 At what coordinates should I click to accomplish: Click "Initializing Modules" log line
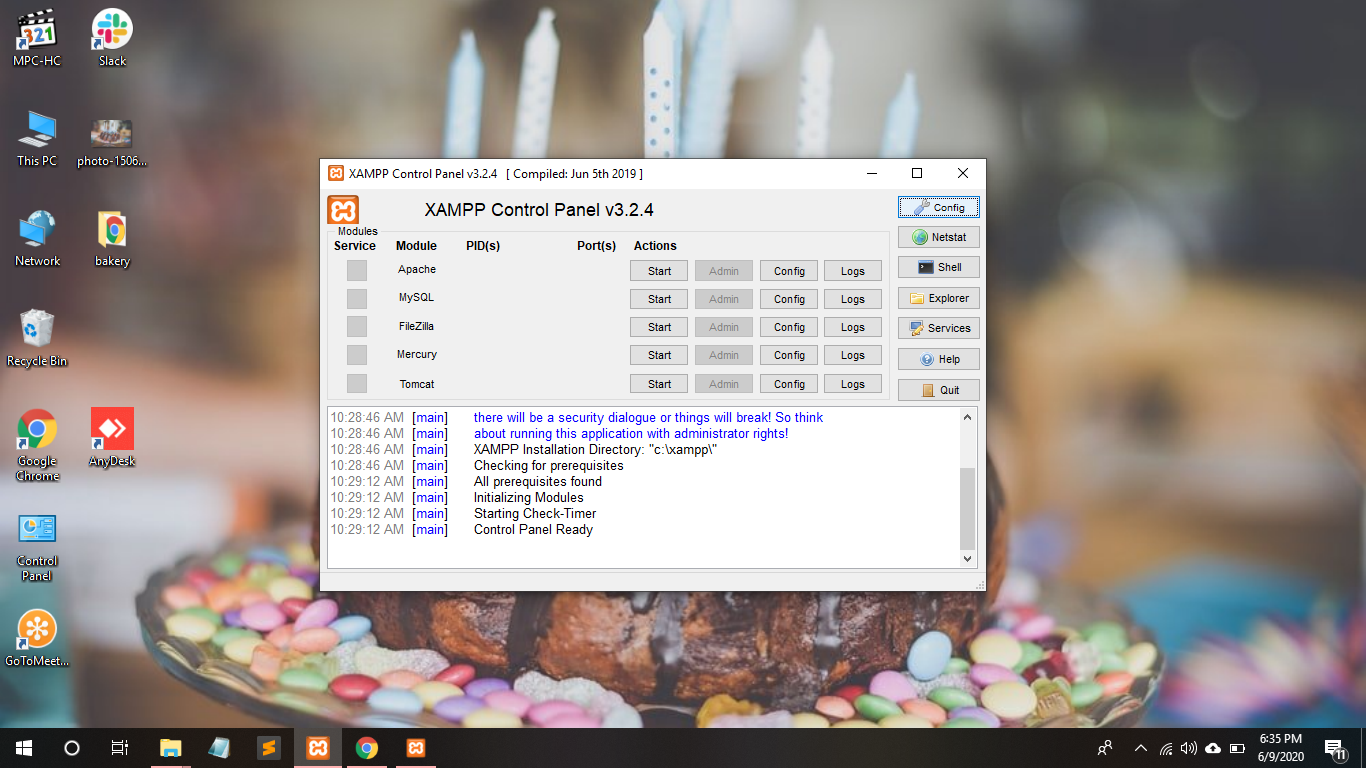point(529,498)
